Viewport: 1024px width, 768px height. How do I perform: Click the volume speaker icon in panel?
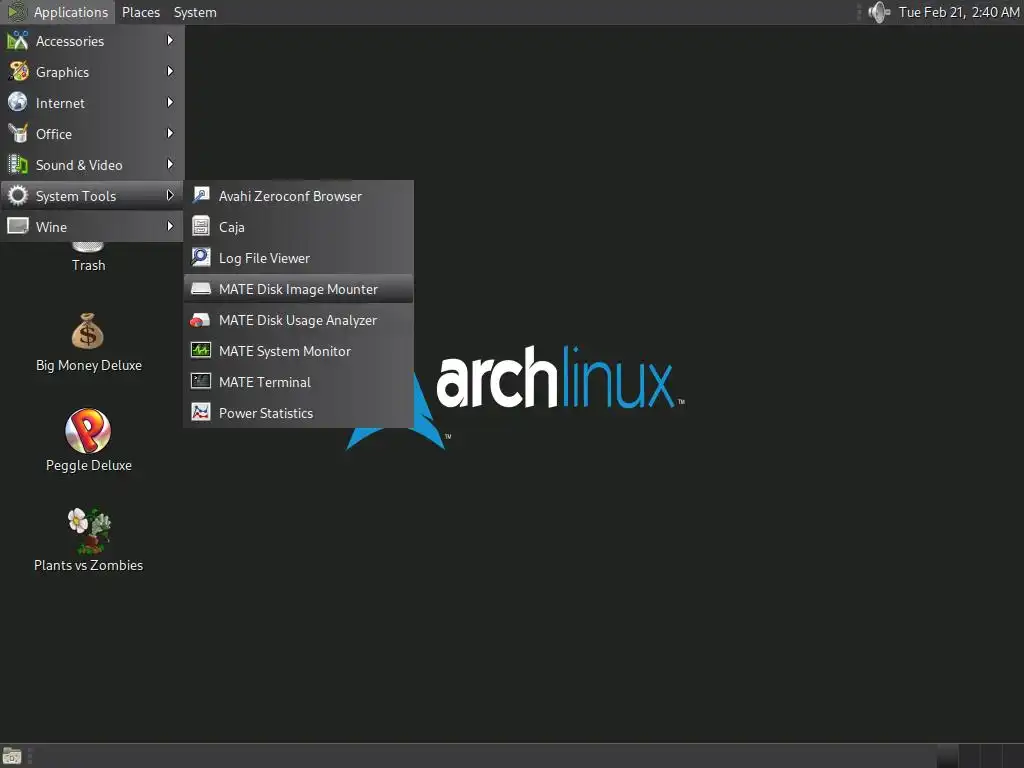click(879, 12)
